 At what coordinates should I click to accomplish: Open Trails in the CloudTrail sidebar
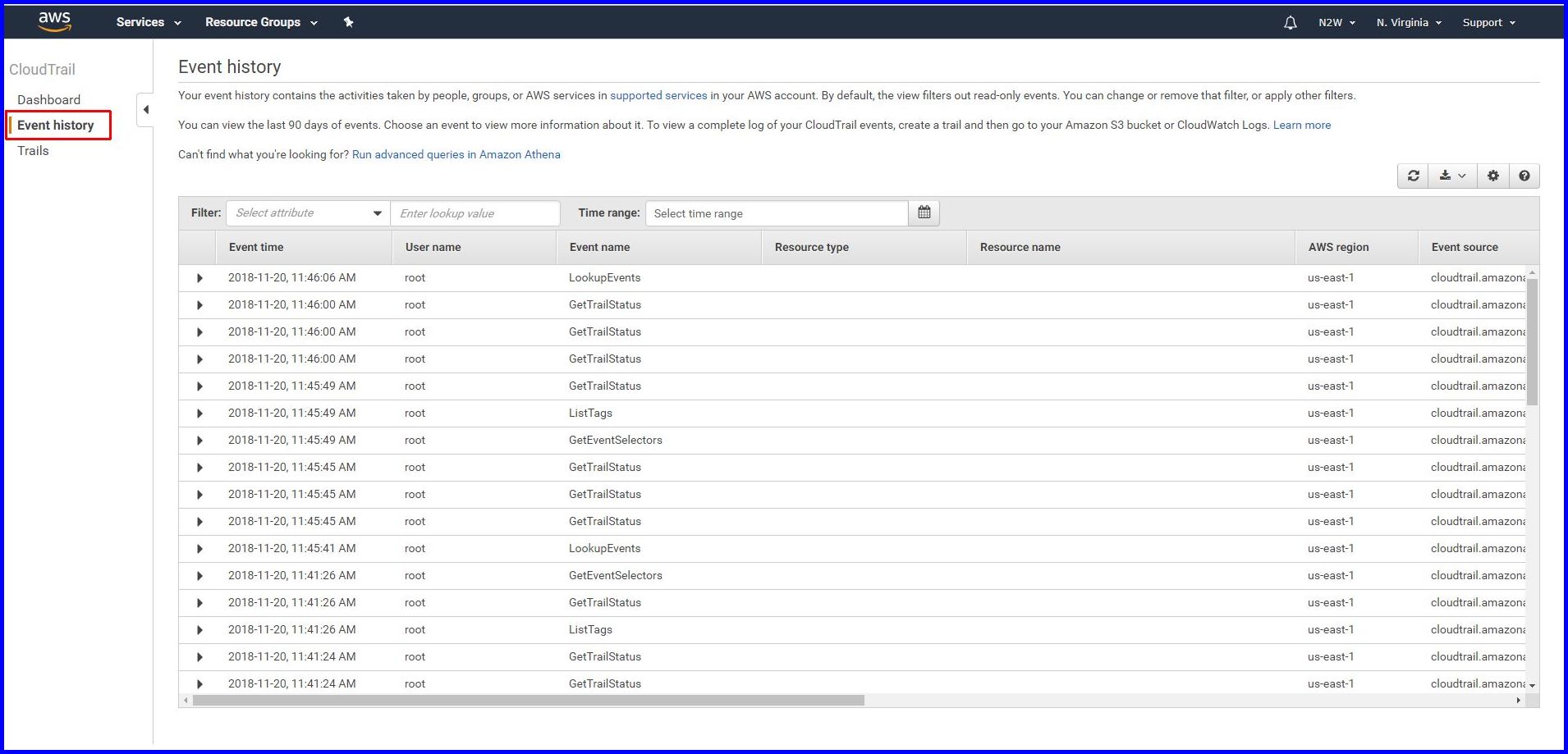click(33, 151)
